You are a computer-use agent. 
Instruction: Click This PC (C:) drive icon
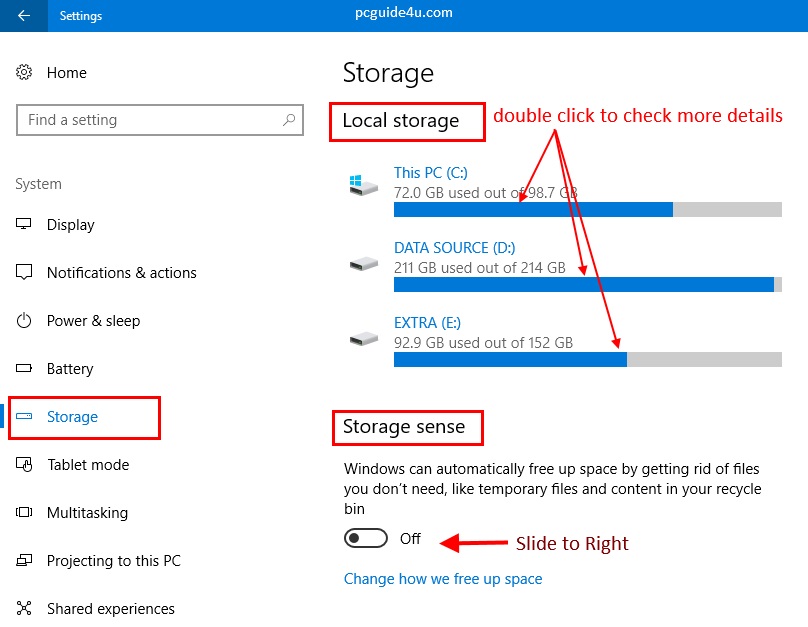pyautogui.click(x=364, y=186)
